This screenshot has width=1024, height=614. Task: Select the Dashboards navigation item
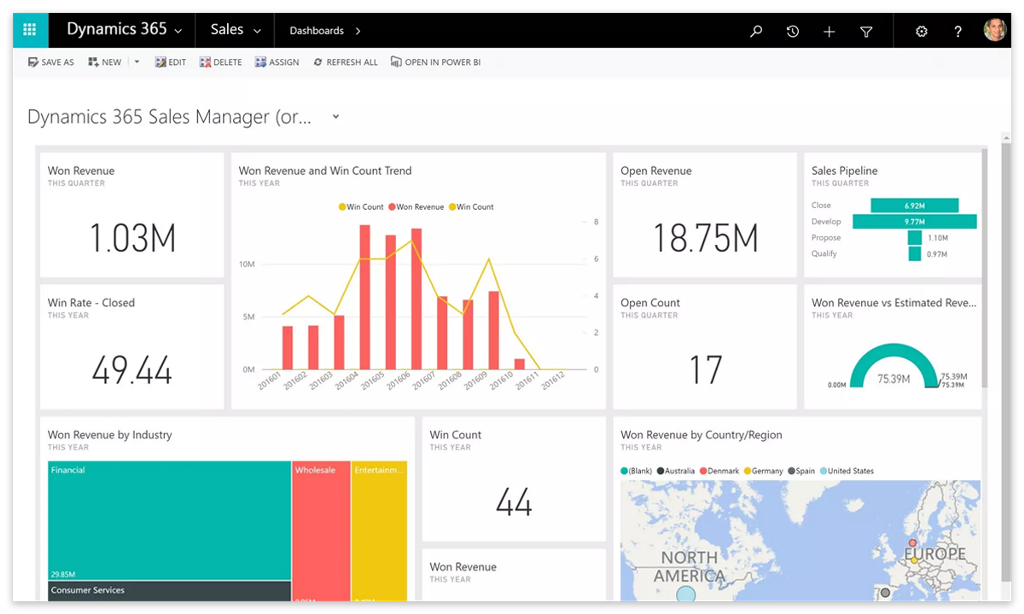[x=317, y=31]
